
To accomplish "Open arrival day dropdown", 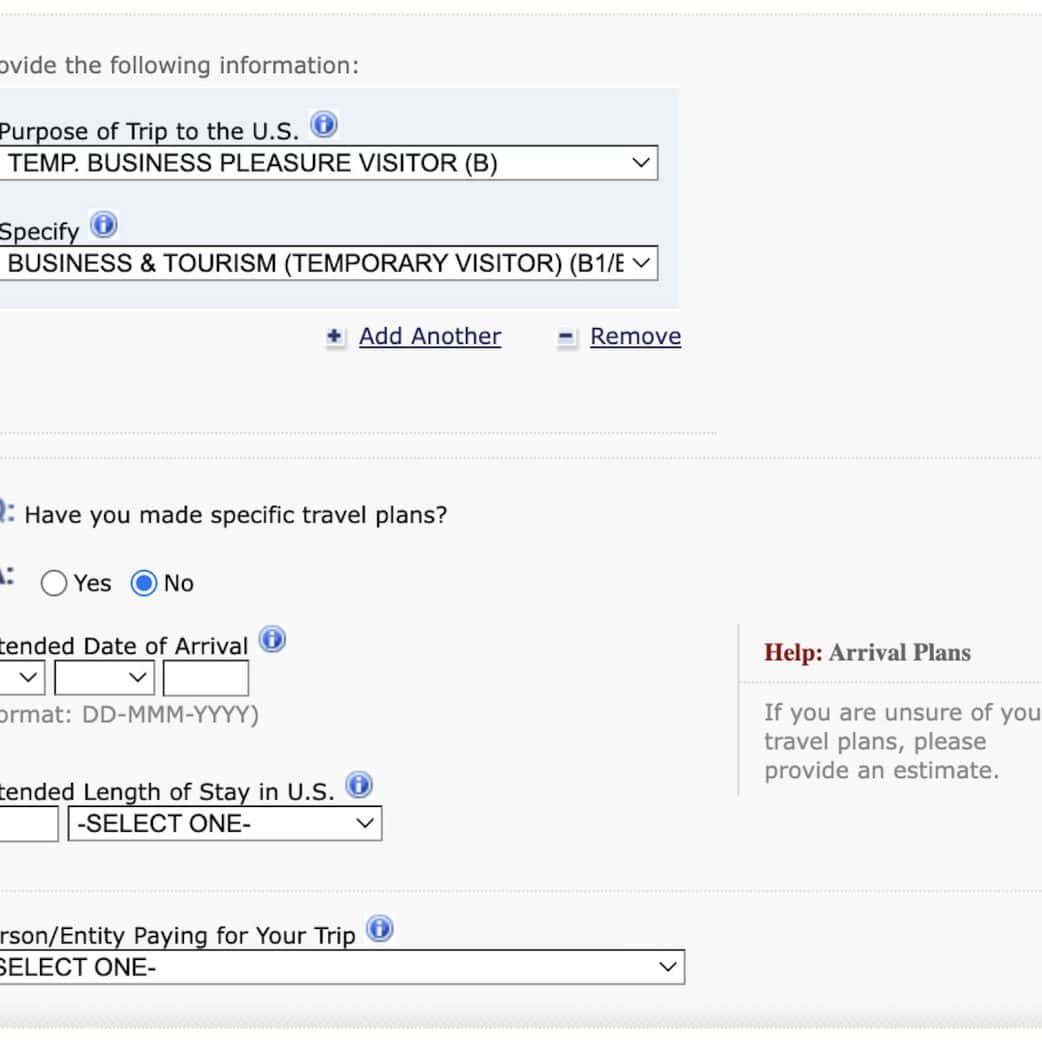I will click(22, 679).
